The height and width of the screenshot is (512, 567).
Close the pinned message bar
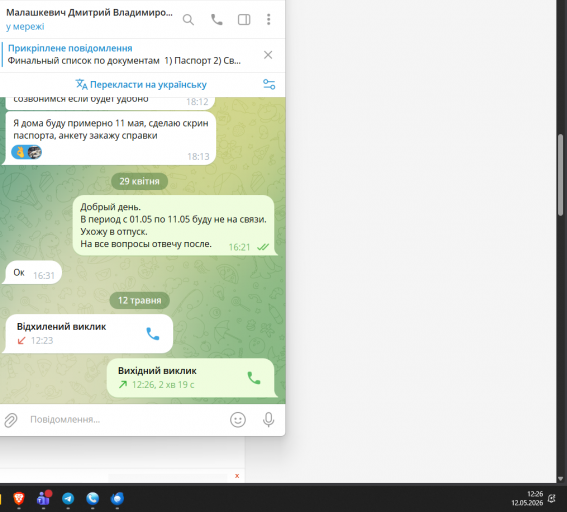pos(268,55)
